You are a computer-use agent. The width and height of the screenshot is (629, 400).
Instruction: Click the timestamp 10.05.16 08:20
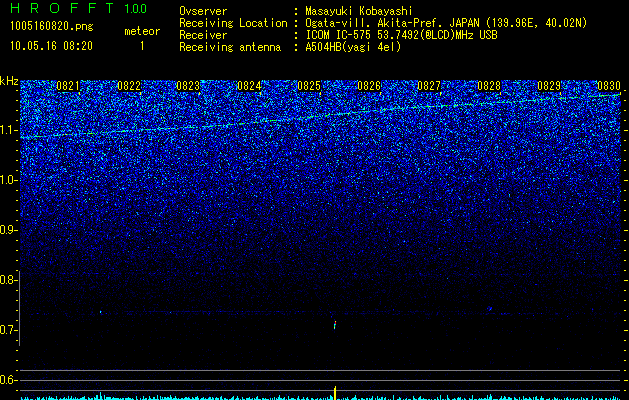click(x=51, y=46)
